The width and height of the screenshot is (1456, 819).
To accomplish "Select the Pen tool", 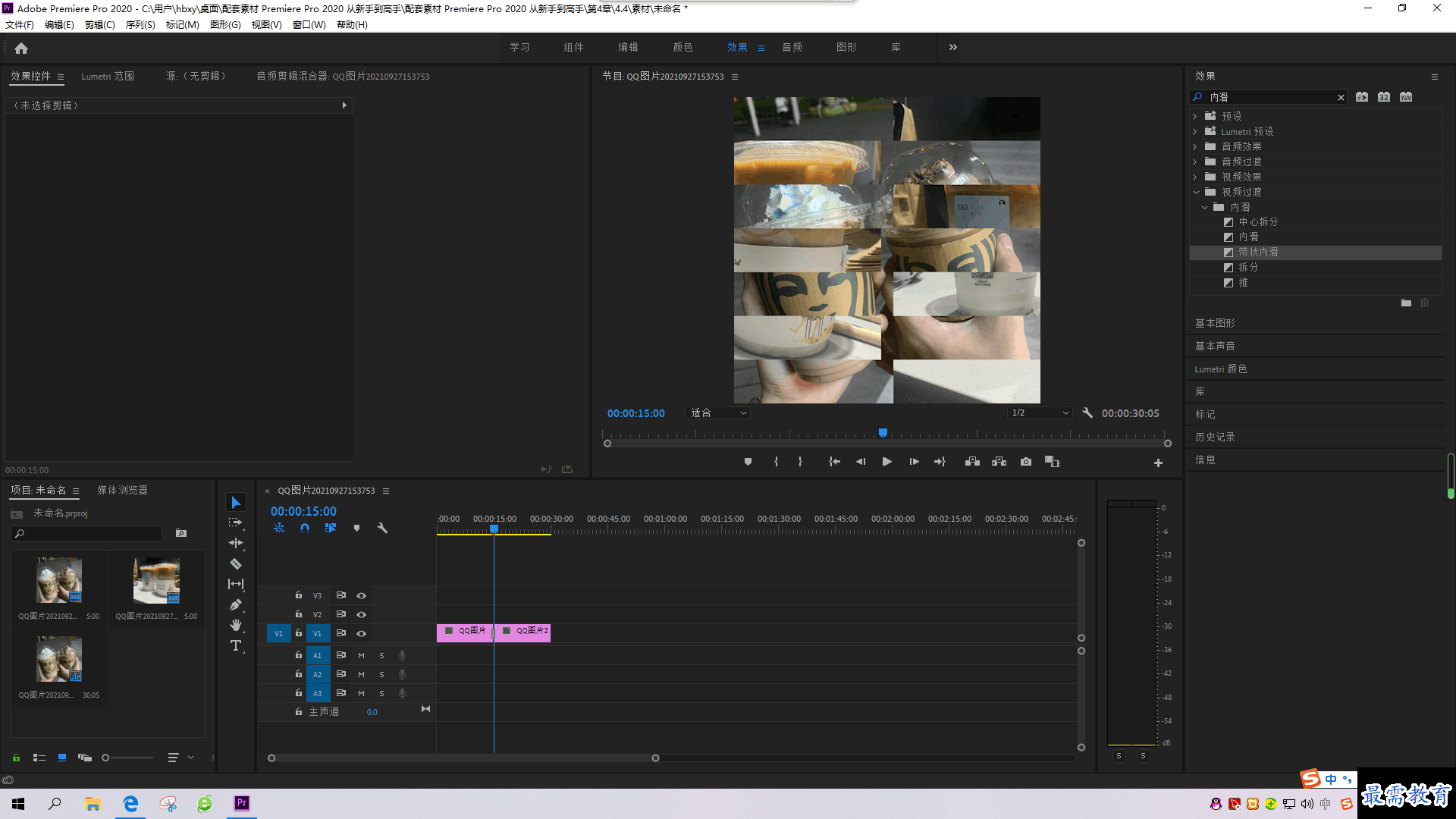I will pos(236,604).
